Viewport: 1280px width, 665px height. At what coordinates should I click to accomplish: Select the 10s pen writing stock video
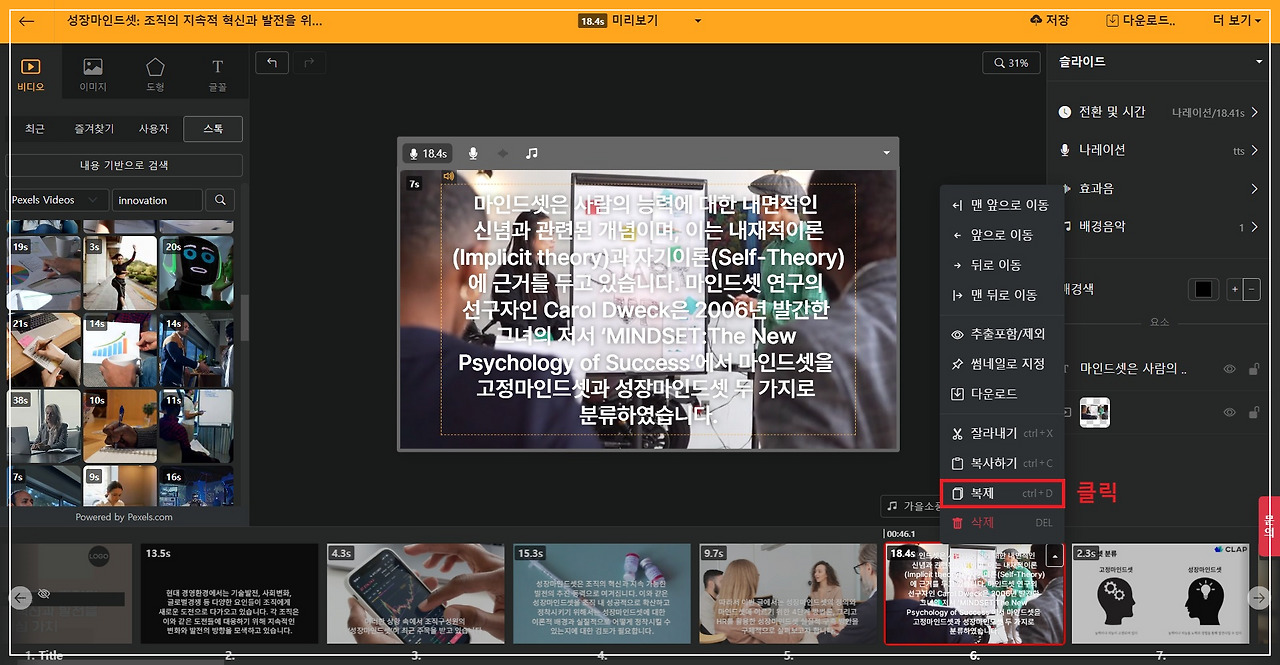point(120,428)
